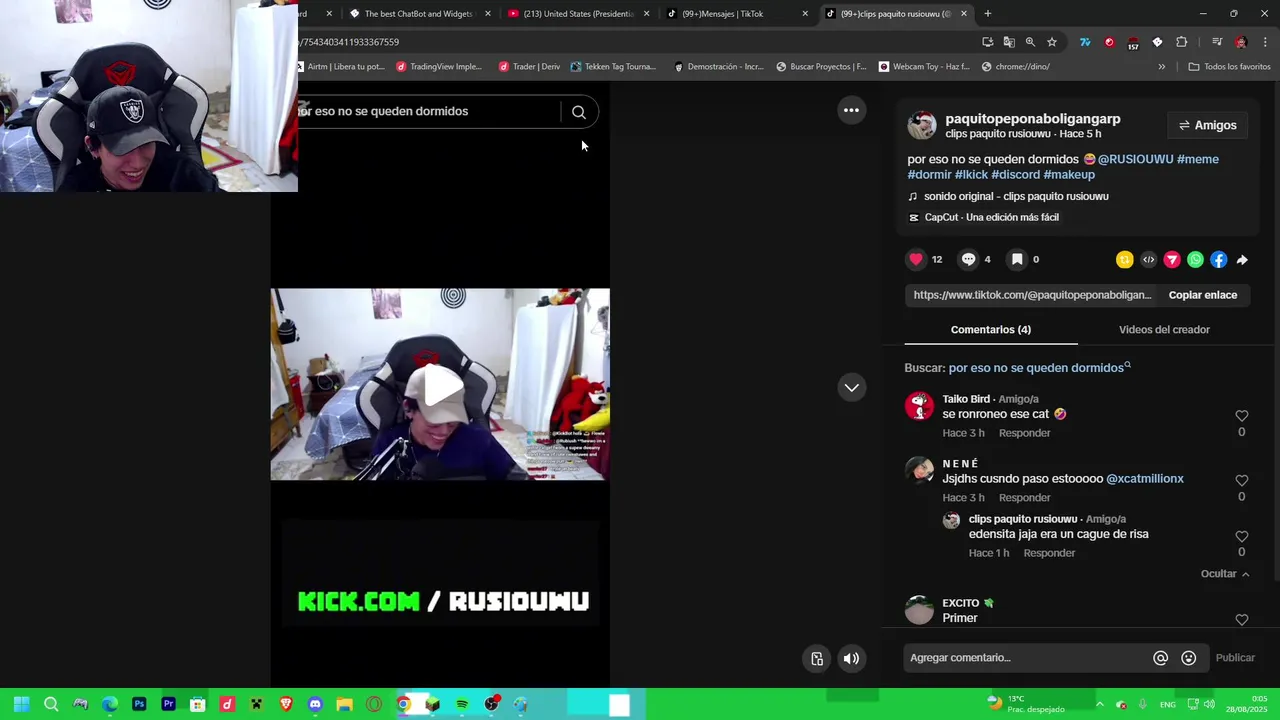Open a new browser tab
The width and height of the screenshot is (1280, 720).
tap(987, 14)
